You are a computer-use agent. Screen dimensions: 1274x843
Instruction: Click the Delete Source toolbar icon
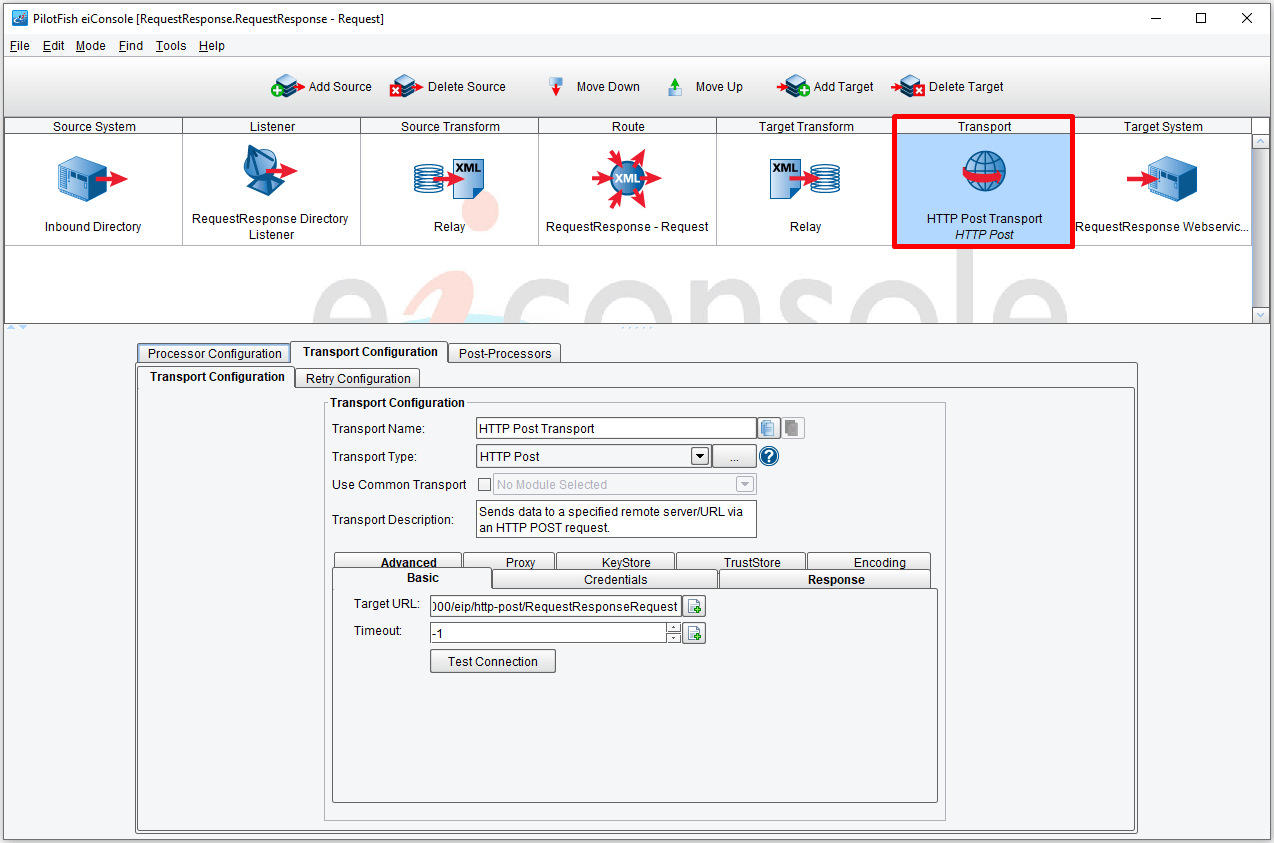[407, 87]
